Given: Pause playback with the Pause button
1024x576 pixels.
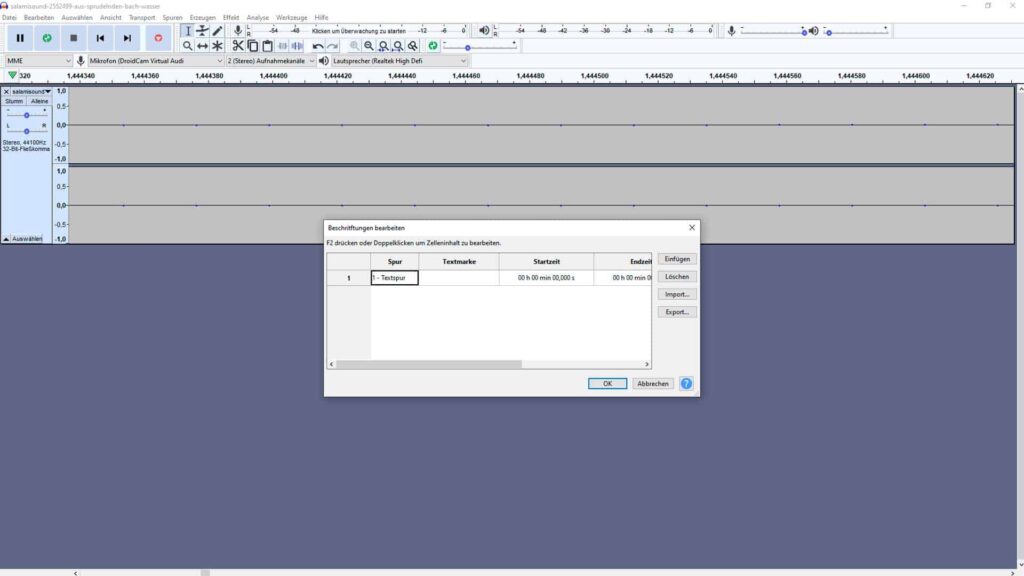Looking at the screenshot, I should (20, 38).
